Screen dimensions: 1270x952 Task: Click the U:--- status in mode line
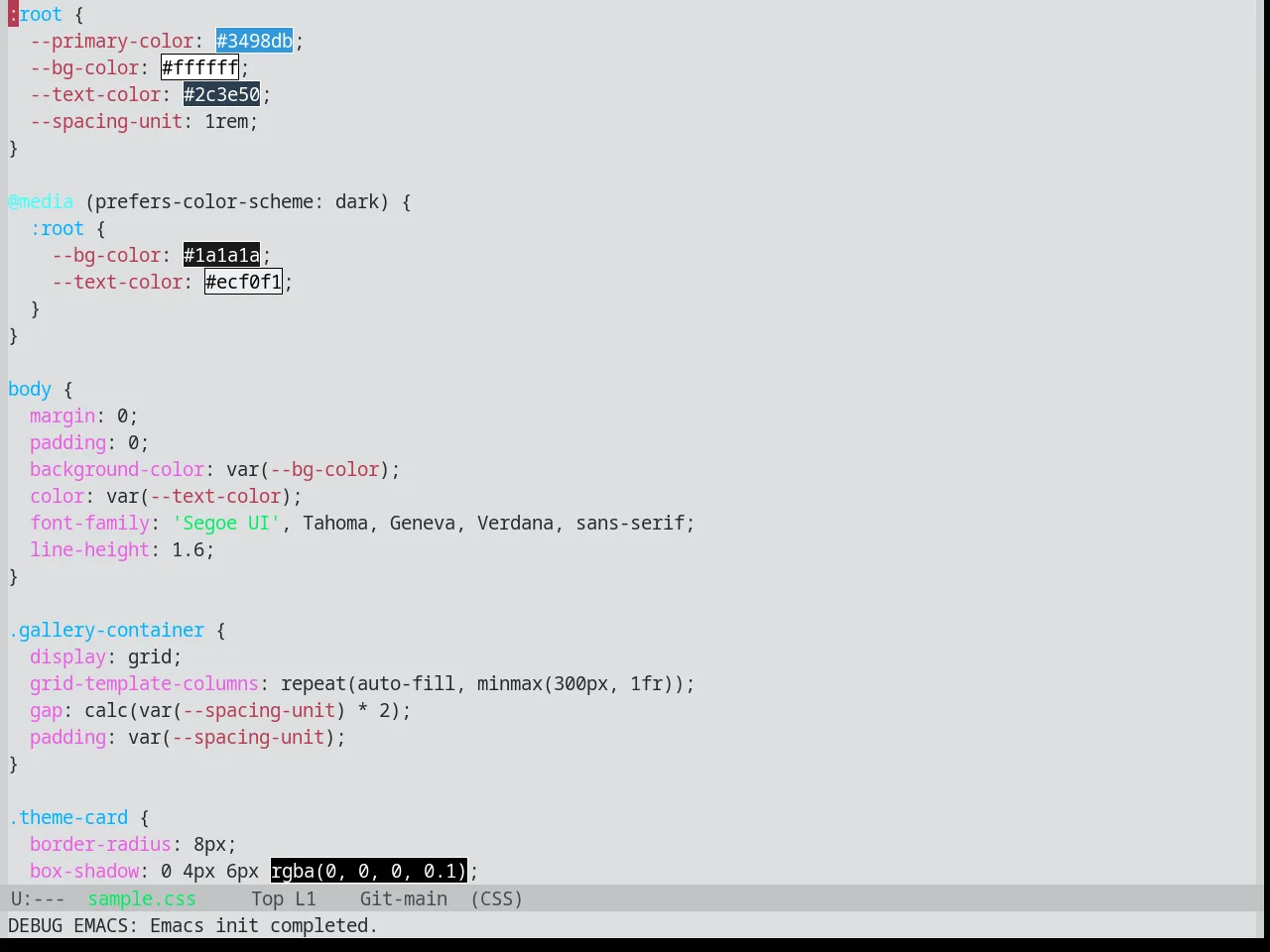click(x=38, y=898)
